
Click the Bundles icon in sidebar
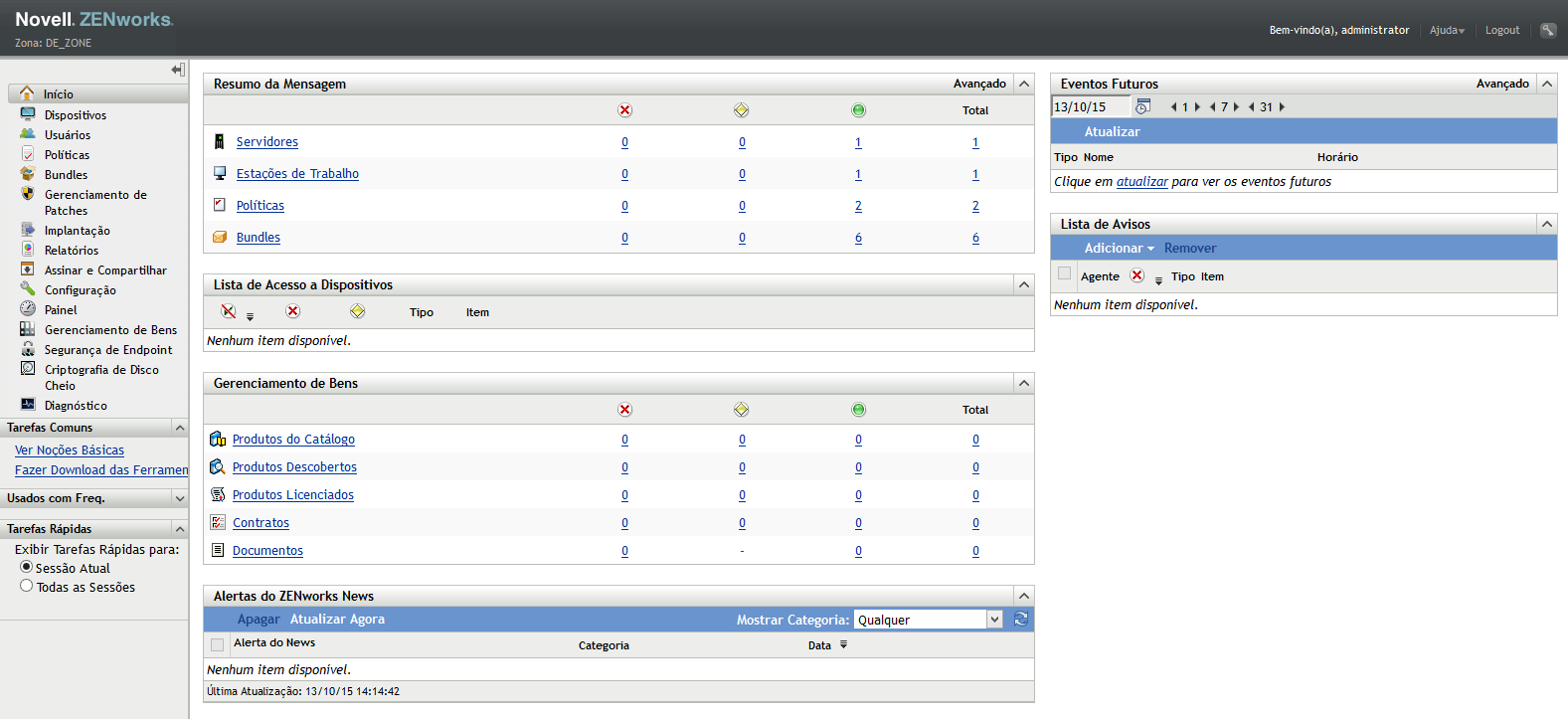pos(28,174)
